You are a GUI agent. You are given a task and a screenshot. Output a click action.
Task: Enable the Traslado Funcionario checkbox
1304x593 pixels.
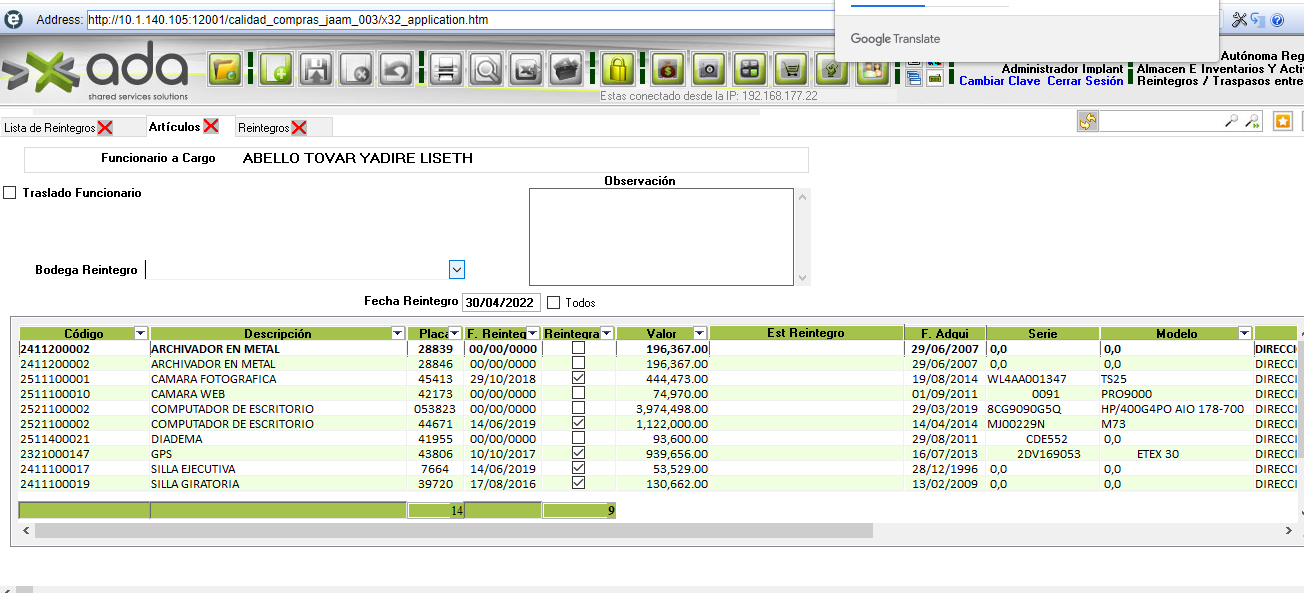click(10, 193)
